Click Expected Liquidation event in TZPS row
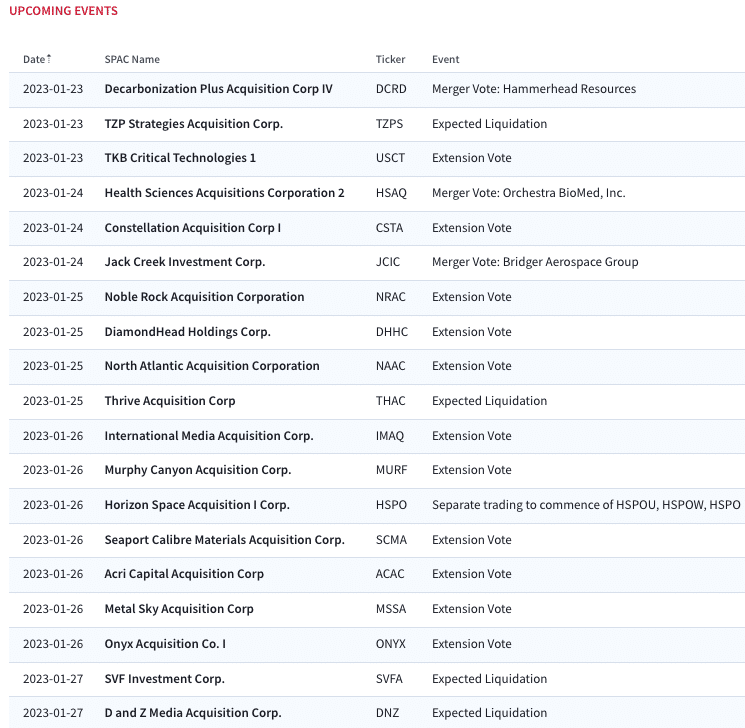745x728 pixels. 489,124
